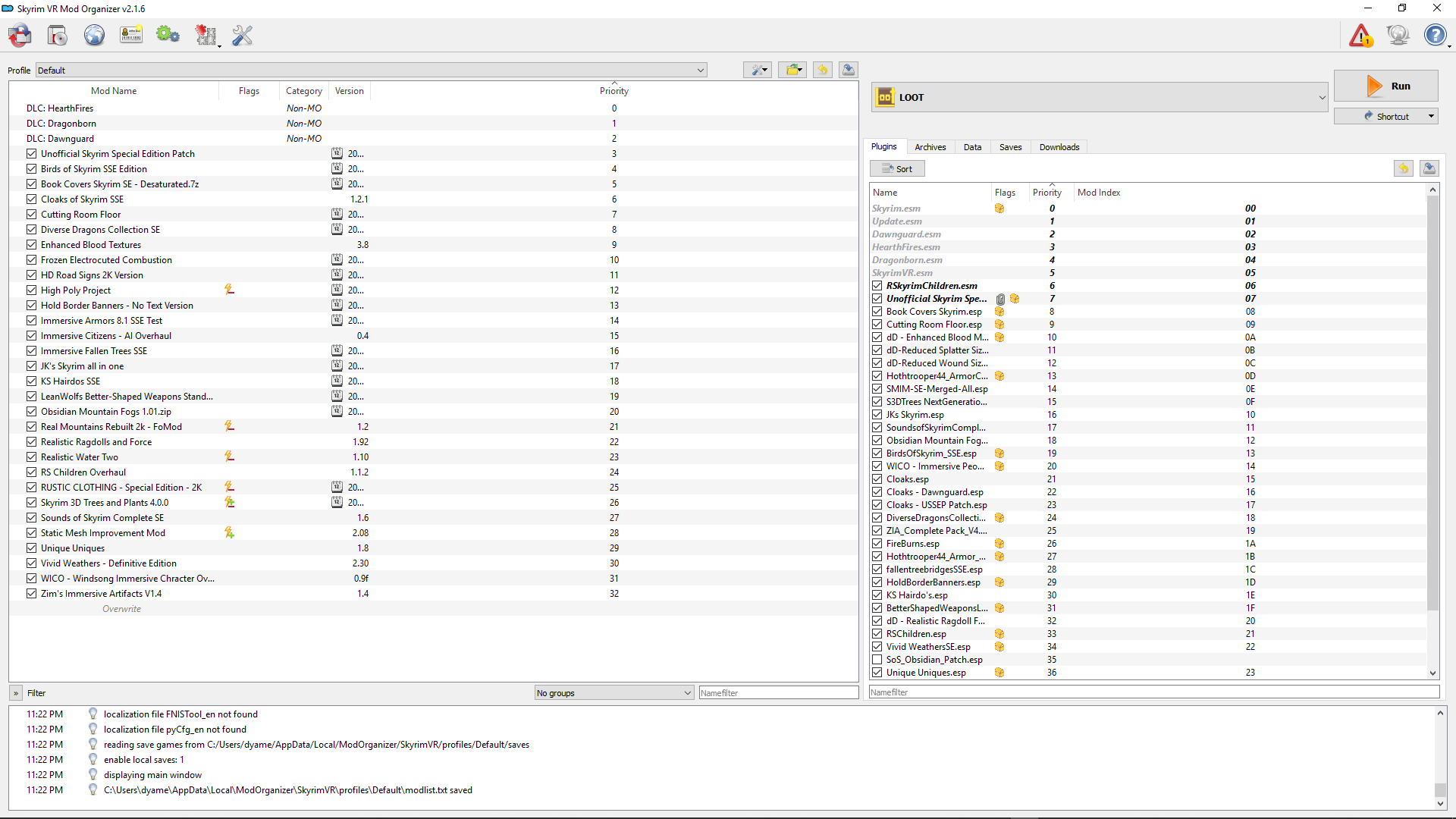Uncheck Unofficial Skyrim Special Edition Patch mod
Screen dimensions: 1456x819
31,153
